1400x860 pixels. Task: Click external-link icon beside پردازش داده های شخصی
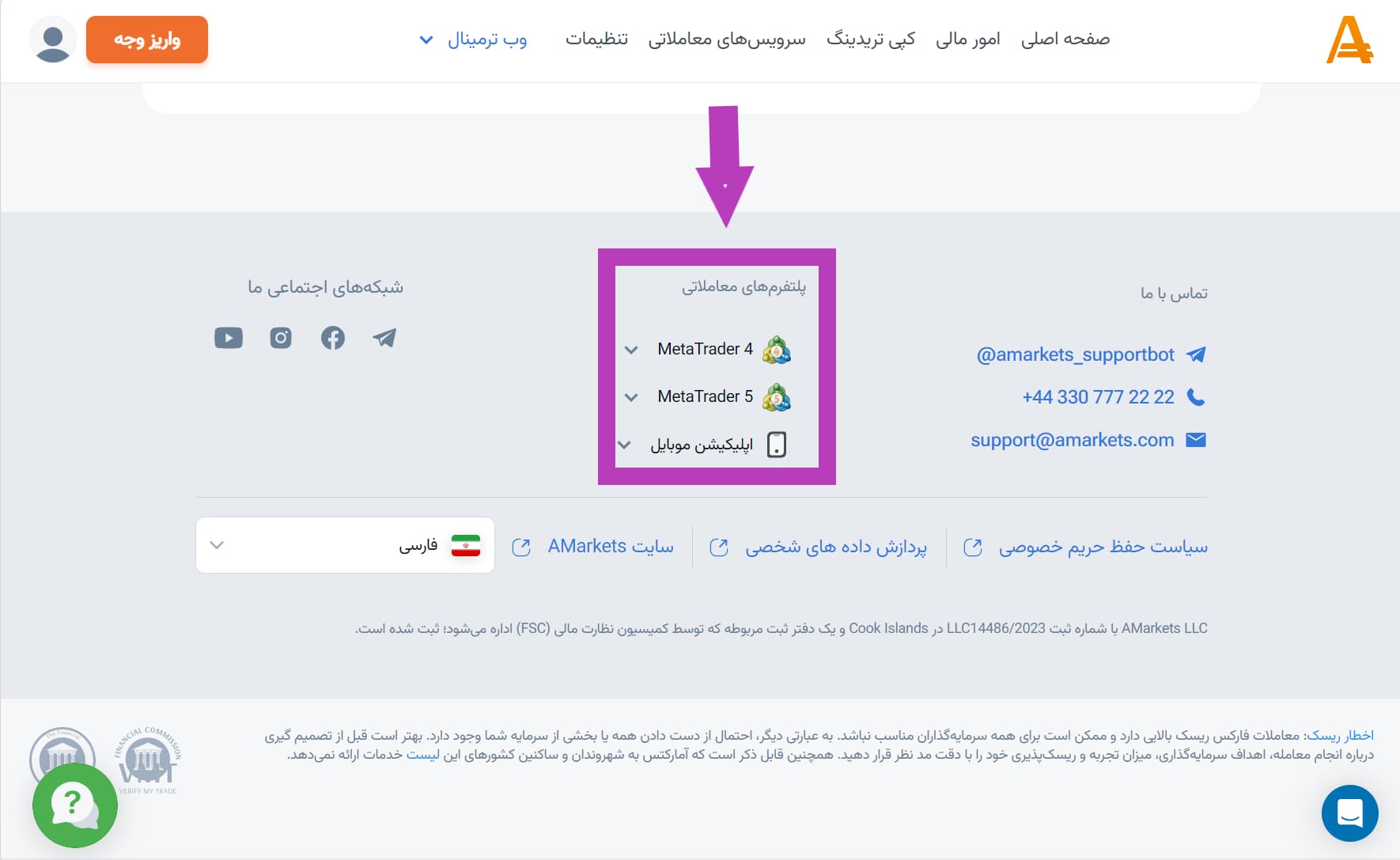(719, 547)
